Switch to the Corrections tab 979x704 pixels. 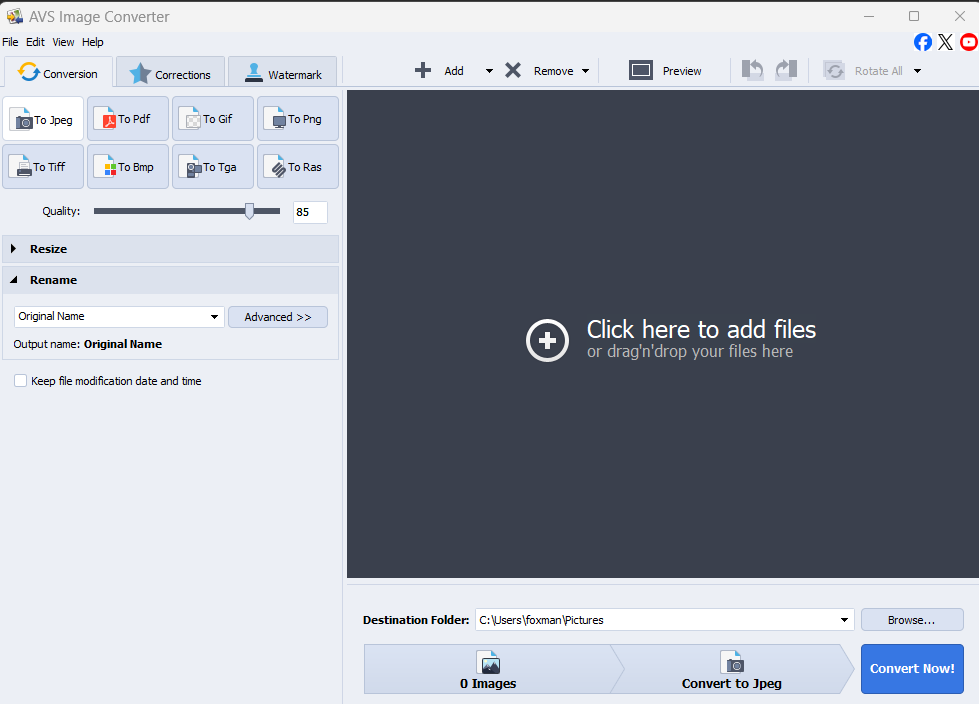point(170,74)
